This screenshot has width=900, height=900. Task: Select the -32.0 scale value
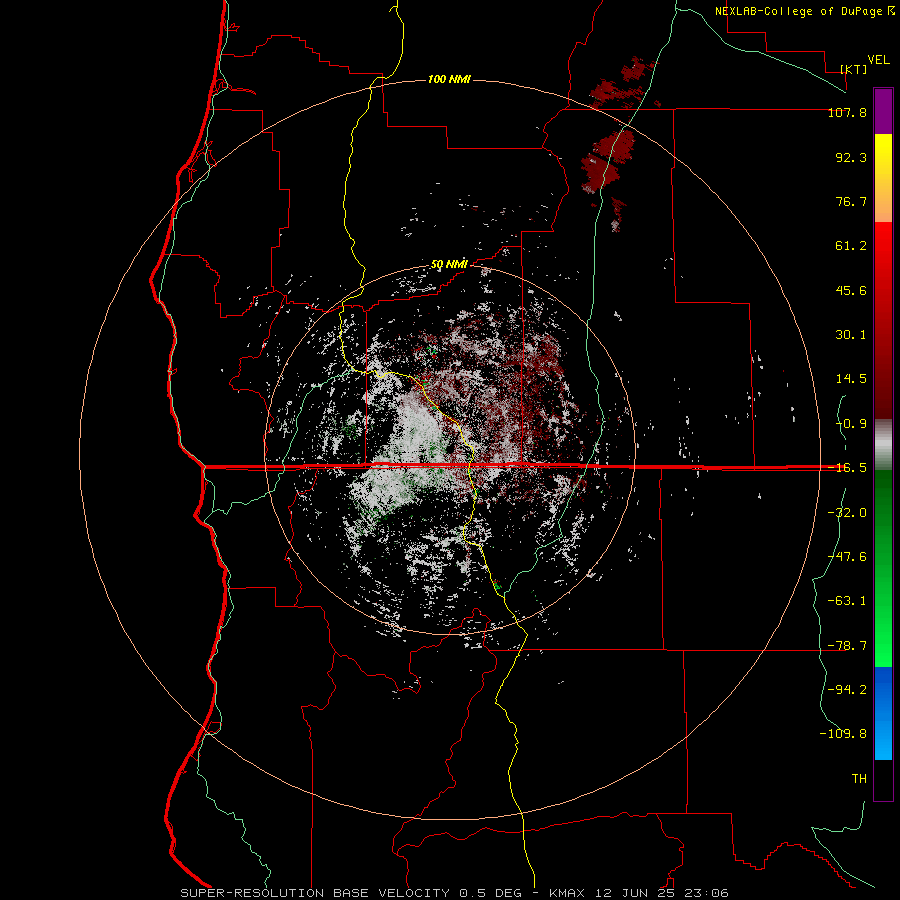click(847, 512)
